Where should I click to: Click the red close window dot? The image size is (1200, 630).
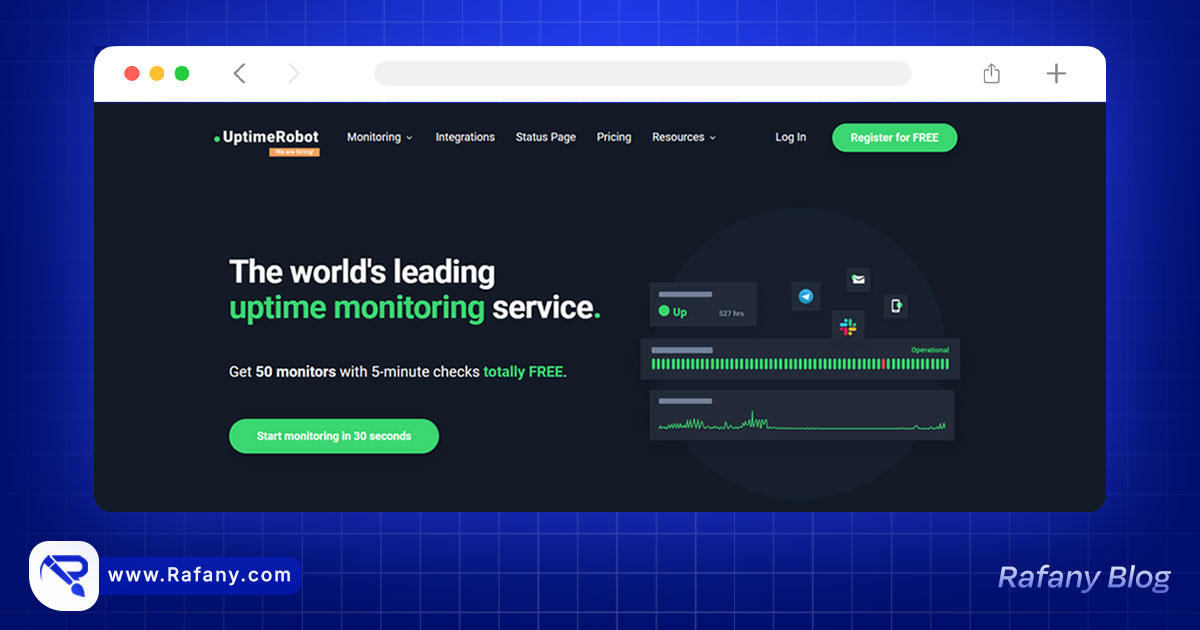131,73
